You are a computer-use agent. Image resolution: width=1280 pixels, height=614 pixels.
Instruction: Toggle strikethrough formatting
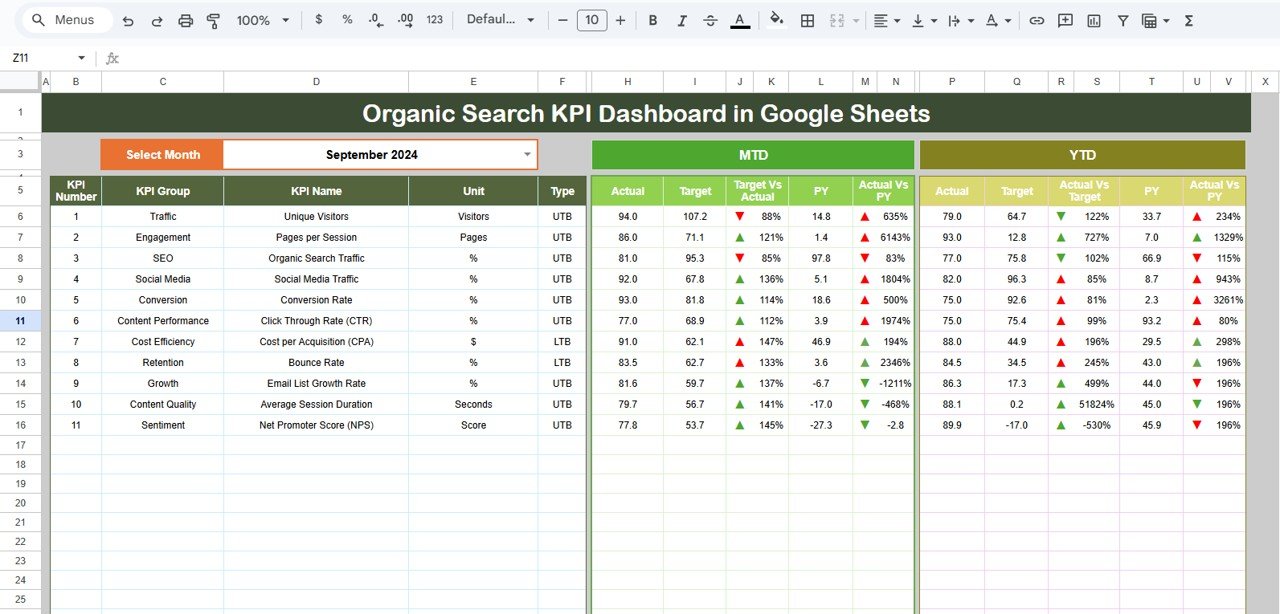pyautogui.click(x=710, y=19)
